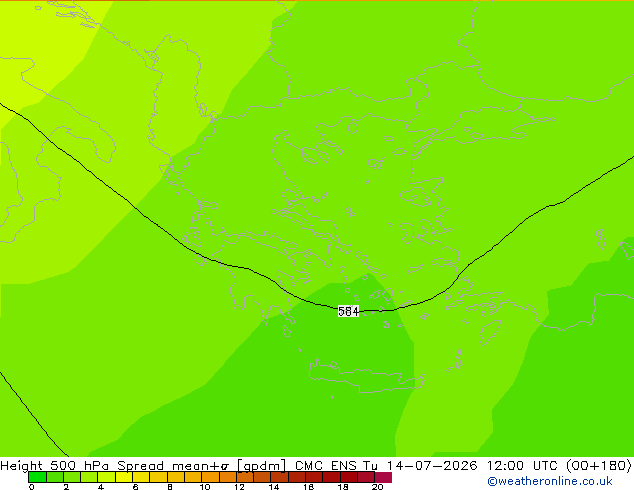Pick the pure yellow legend swatch
Screen dimensions: 634x490
tap(124, 477)
